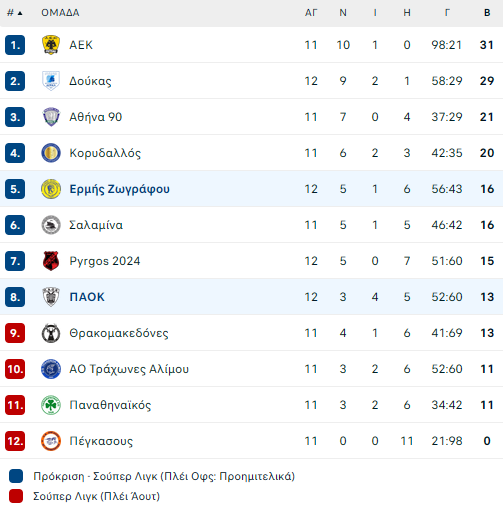503x505 pixels.
Task: Sort standings by the ΑΓ games column
Action: pos(311,13)
